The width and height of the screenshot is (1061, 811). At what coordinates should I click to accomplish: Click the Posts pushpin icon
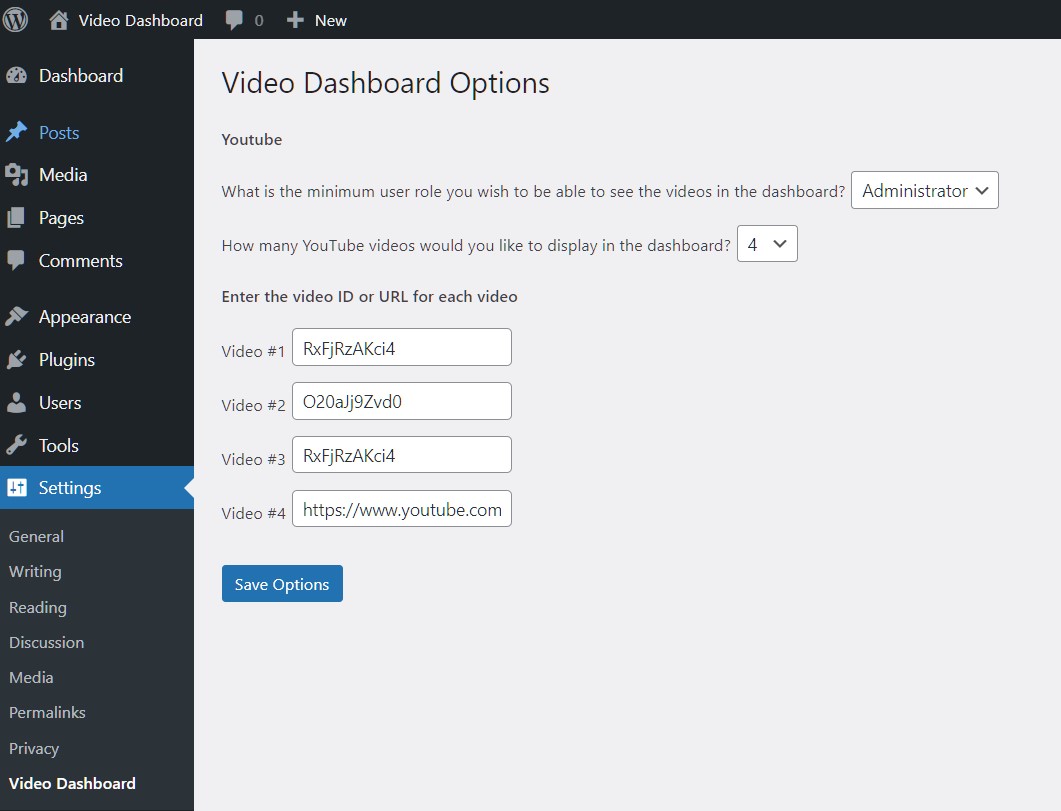coord(16,133)
